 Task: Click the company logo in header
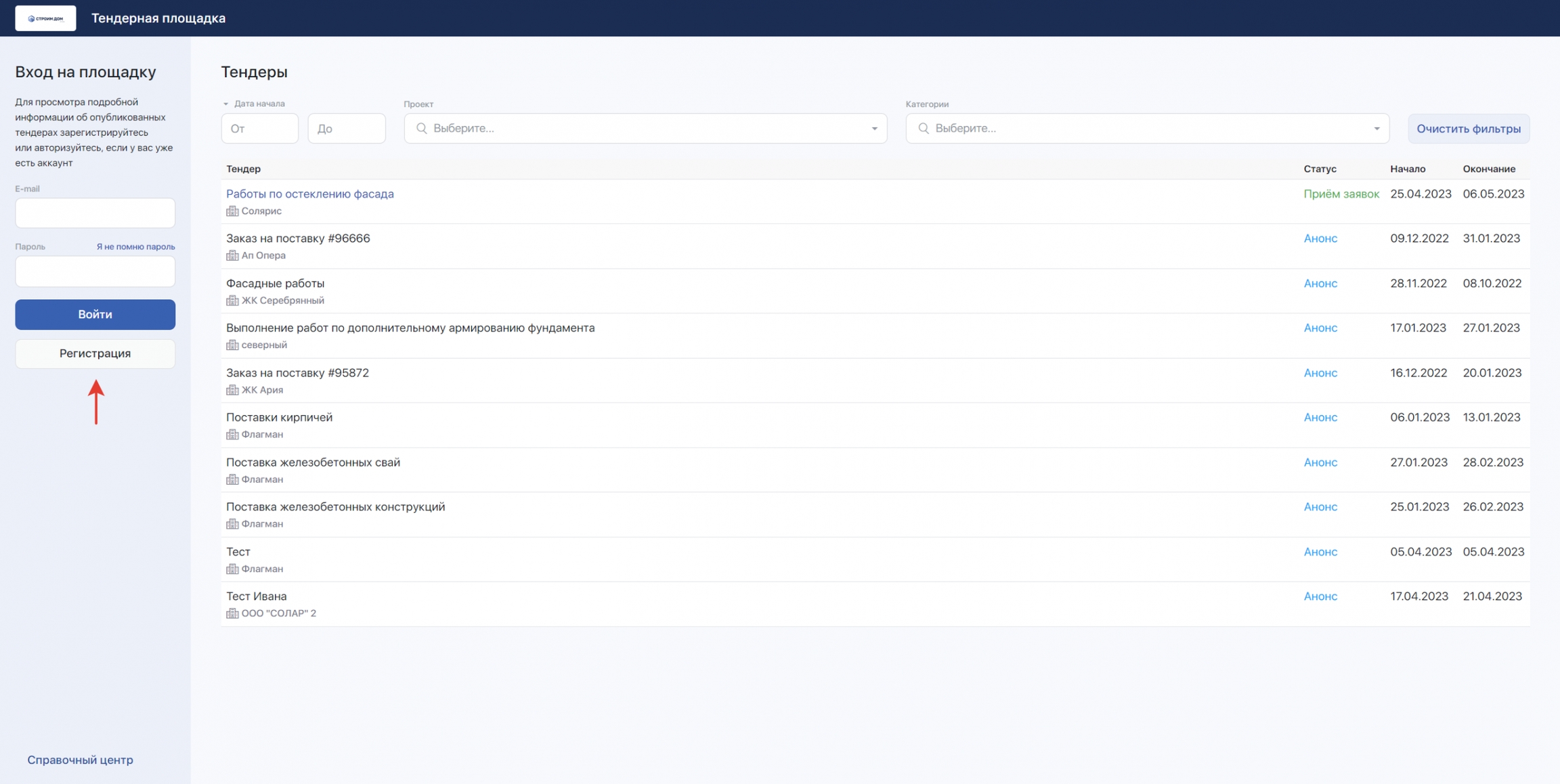coord(45,18)
